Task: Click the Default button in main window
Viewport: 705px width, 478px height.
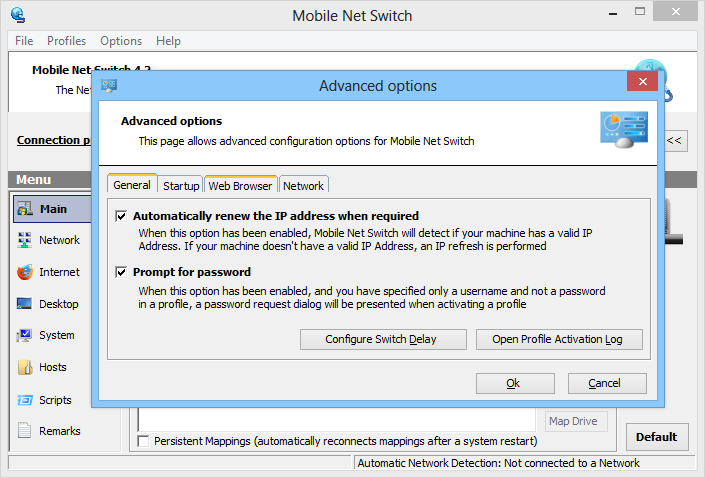Action: click(657, 437)
